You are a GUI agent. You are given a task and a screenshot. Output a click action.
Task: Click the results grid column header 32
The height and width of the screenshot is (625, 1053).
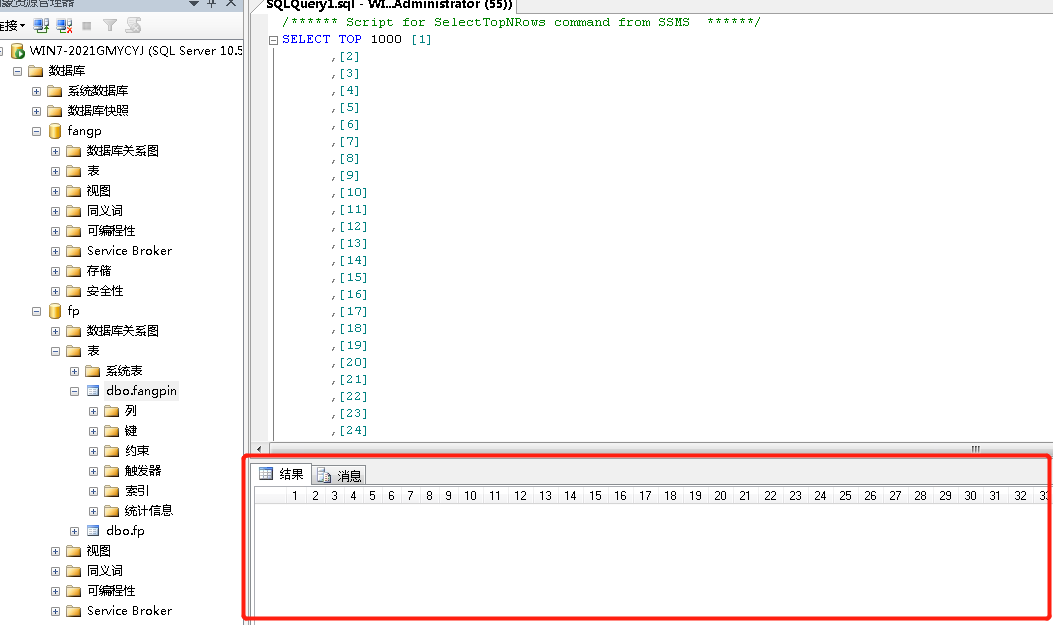coord(1020,495)
